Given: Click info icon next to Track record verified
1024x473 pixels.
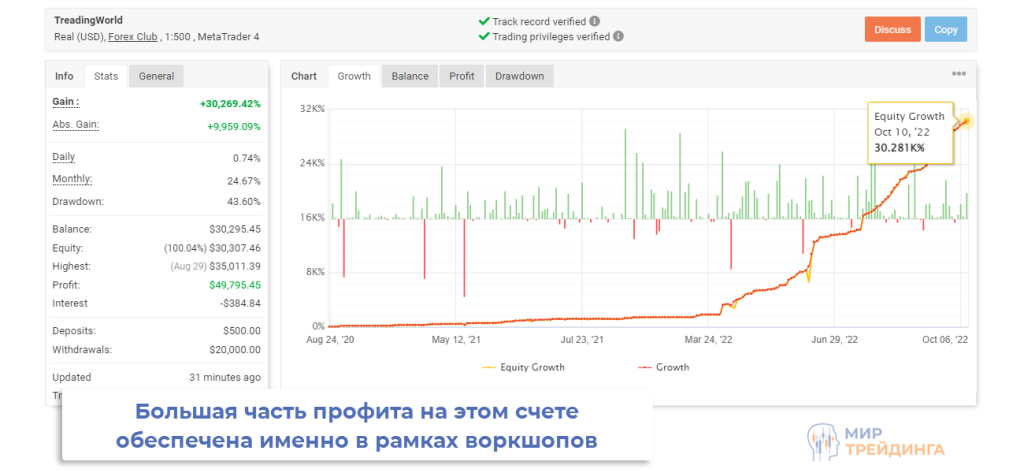Looking at the screenshot, I should (595, 20).
